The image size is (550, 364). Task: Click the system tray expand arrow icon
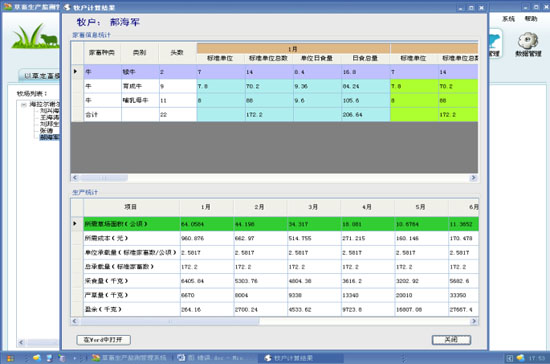(x=510, y=358)
